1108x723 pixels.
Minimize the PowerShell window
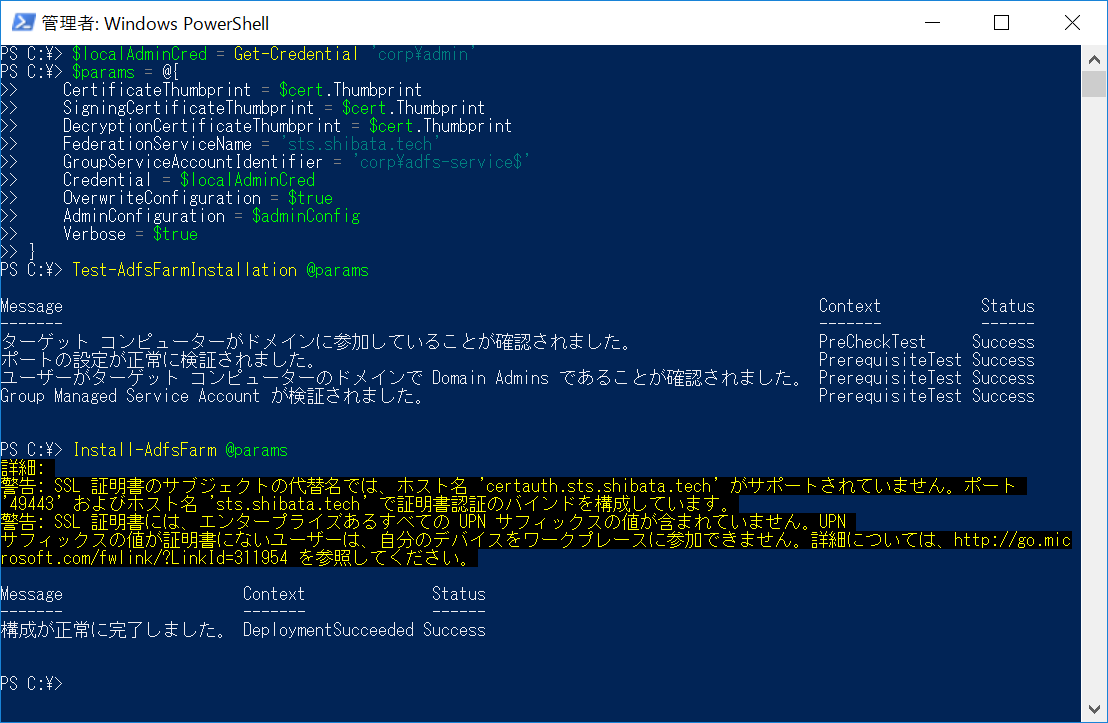click(x=932, y=22)
